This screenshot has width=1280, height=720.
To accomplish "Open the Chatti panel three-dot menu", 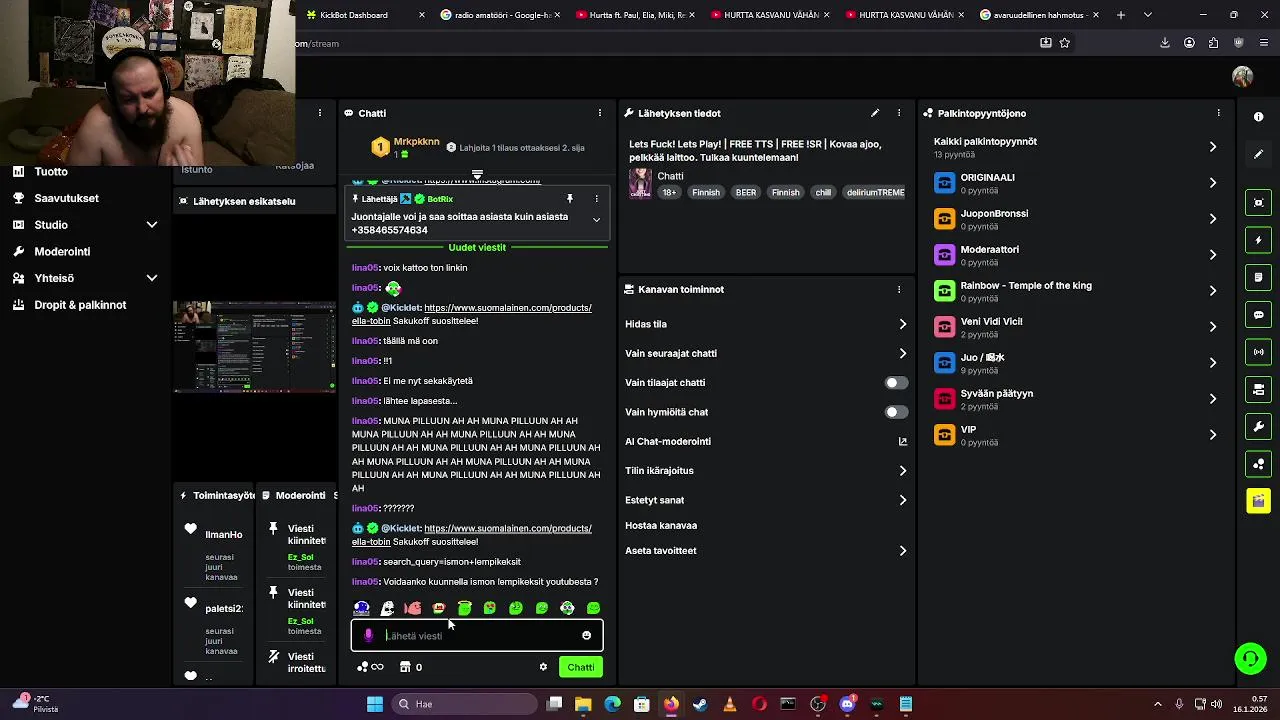I will 600,113.
